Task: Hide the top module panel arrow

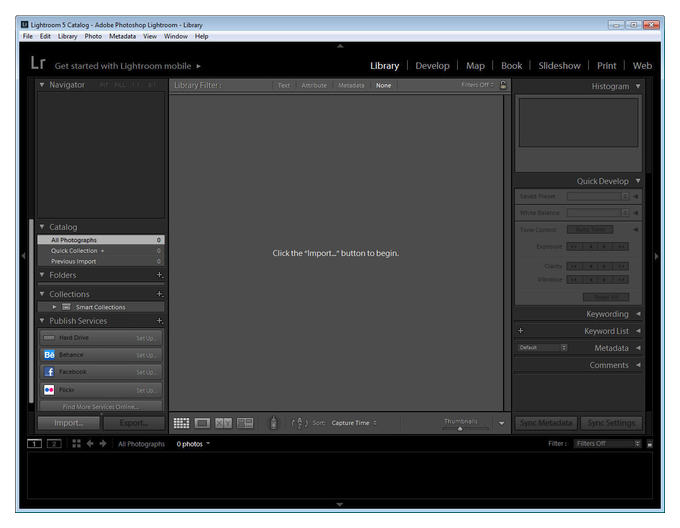Action: 340,46
